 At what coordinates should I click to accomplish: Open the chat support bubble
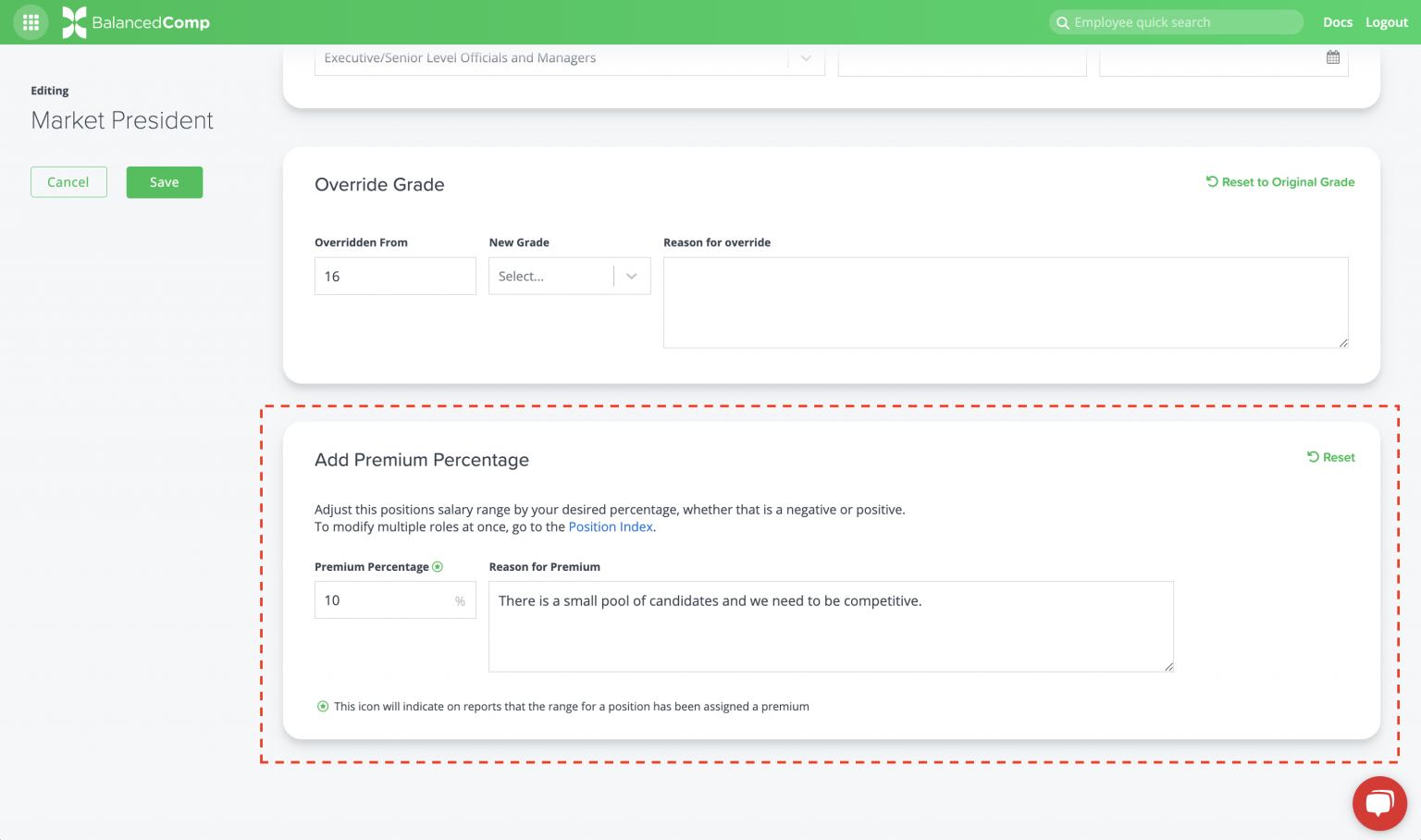click(1379, 803)
